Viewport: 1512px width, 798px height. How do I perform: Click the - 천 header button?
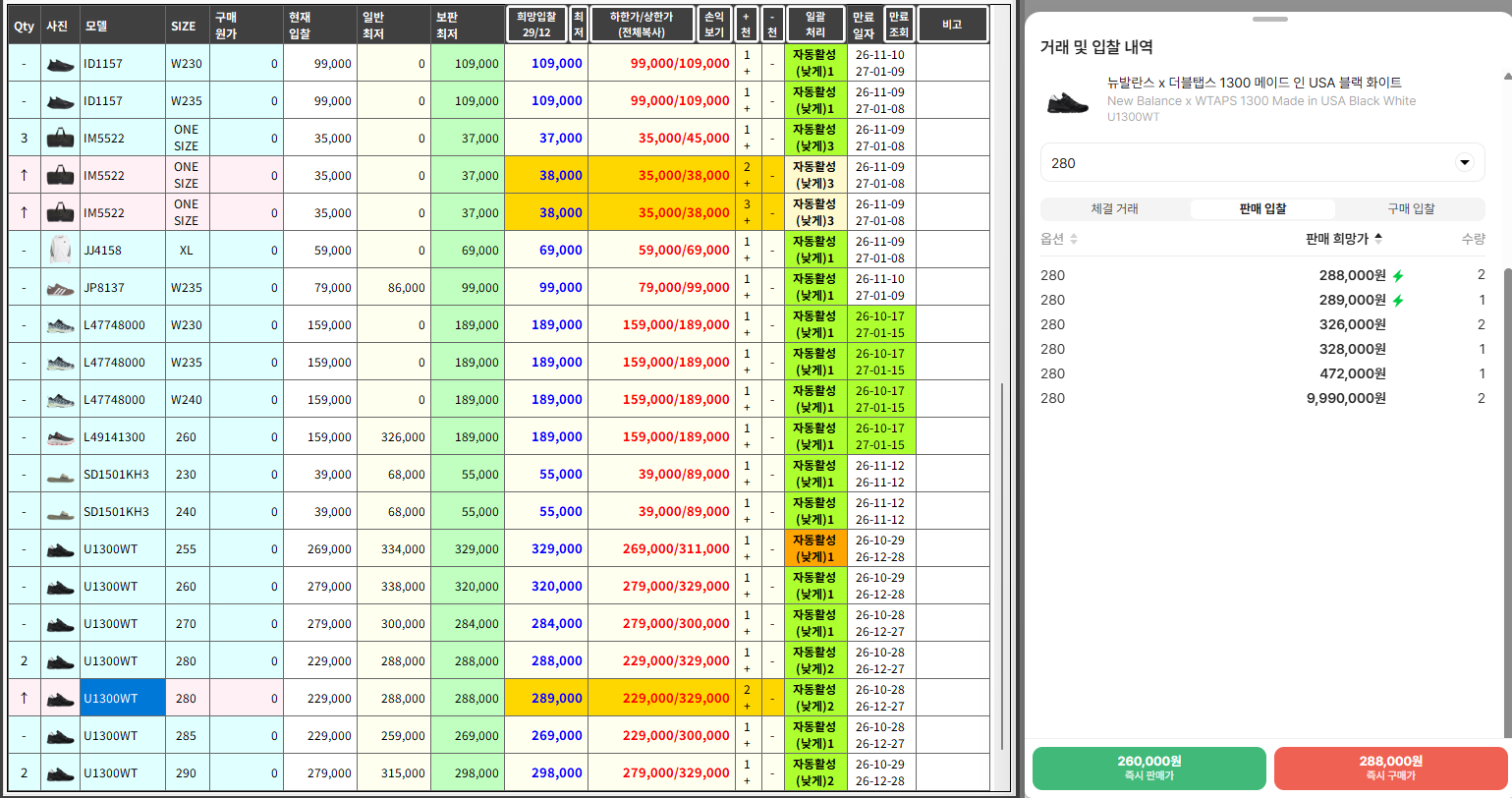pyautogui.click(x=773, y=25)
